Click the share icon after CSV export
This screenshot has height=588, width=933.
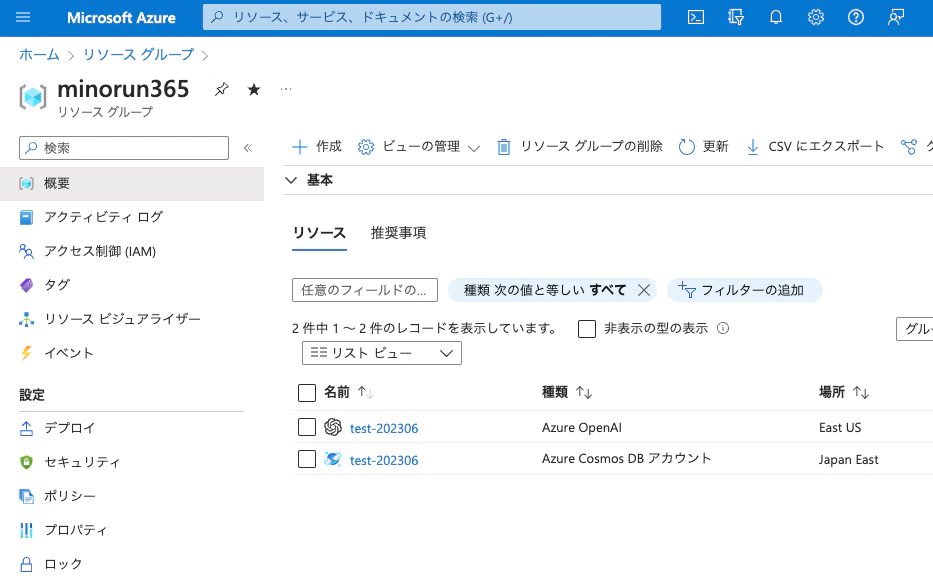[x=909, y=146]
